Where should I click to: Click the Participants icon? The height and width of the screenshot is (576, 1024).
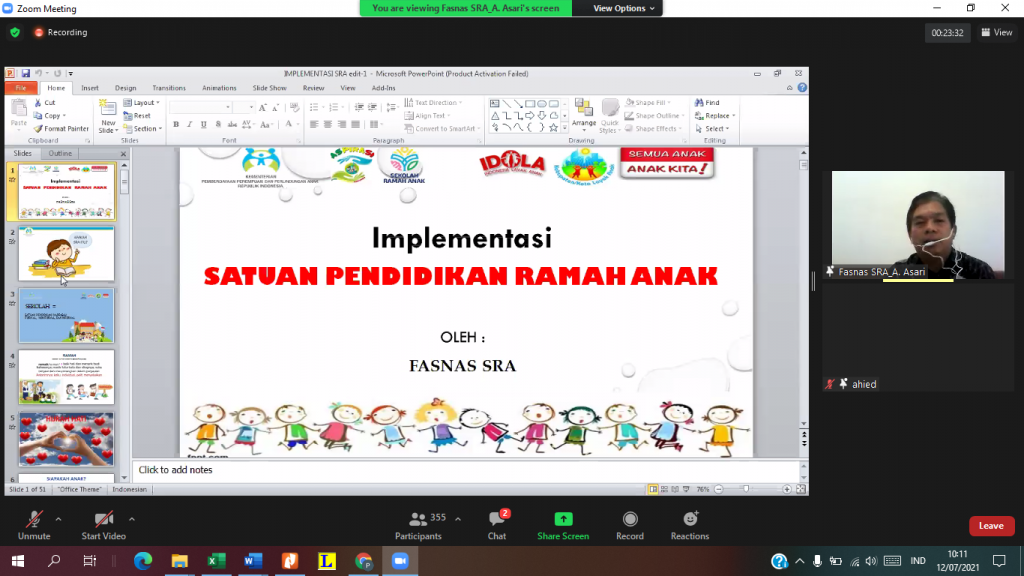pos(418,520)
